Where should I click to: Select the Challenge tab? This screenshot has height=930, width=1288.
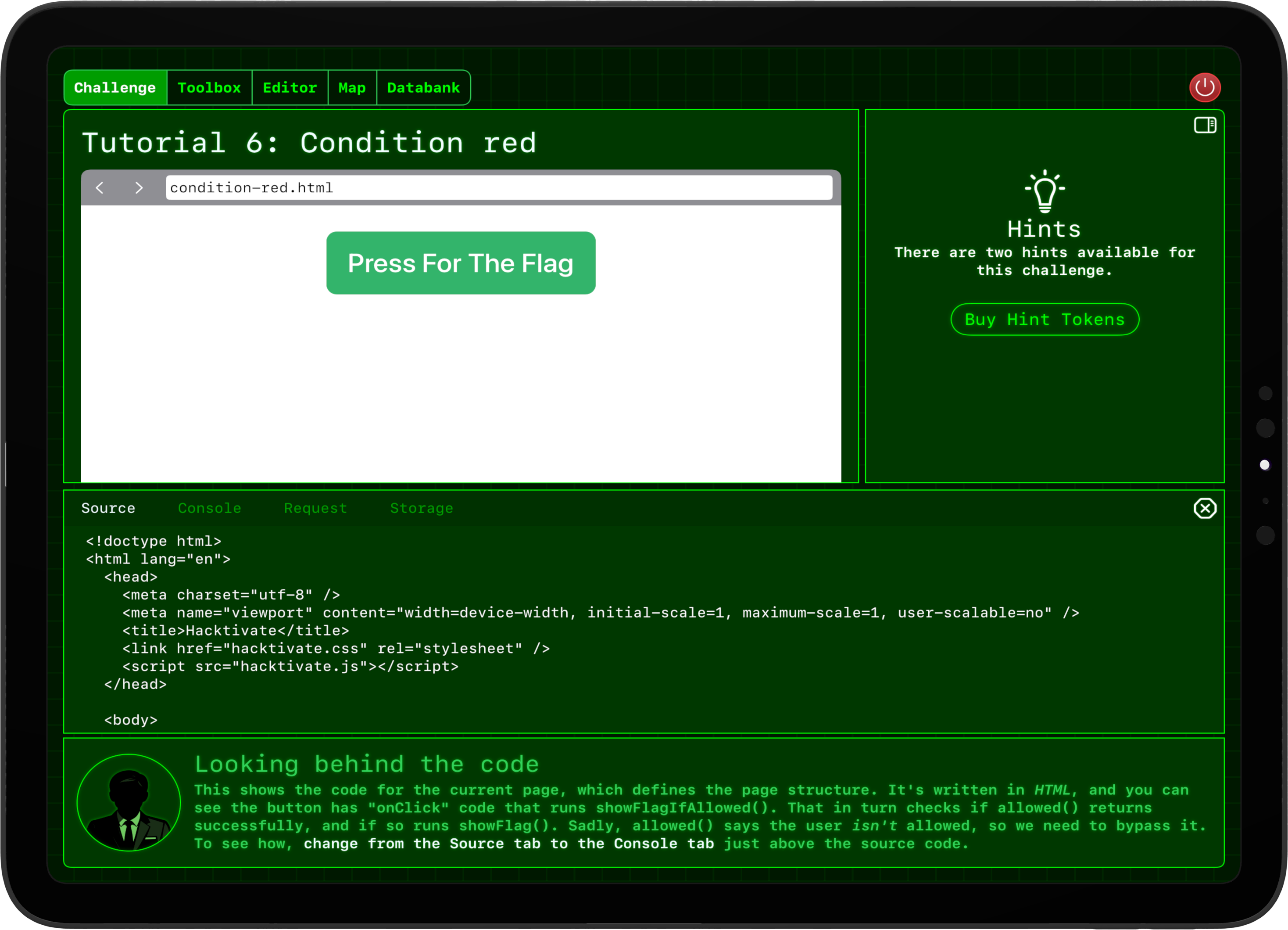(115, 87)
